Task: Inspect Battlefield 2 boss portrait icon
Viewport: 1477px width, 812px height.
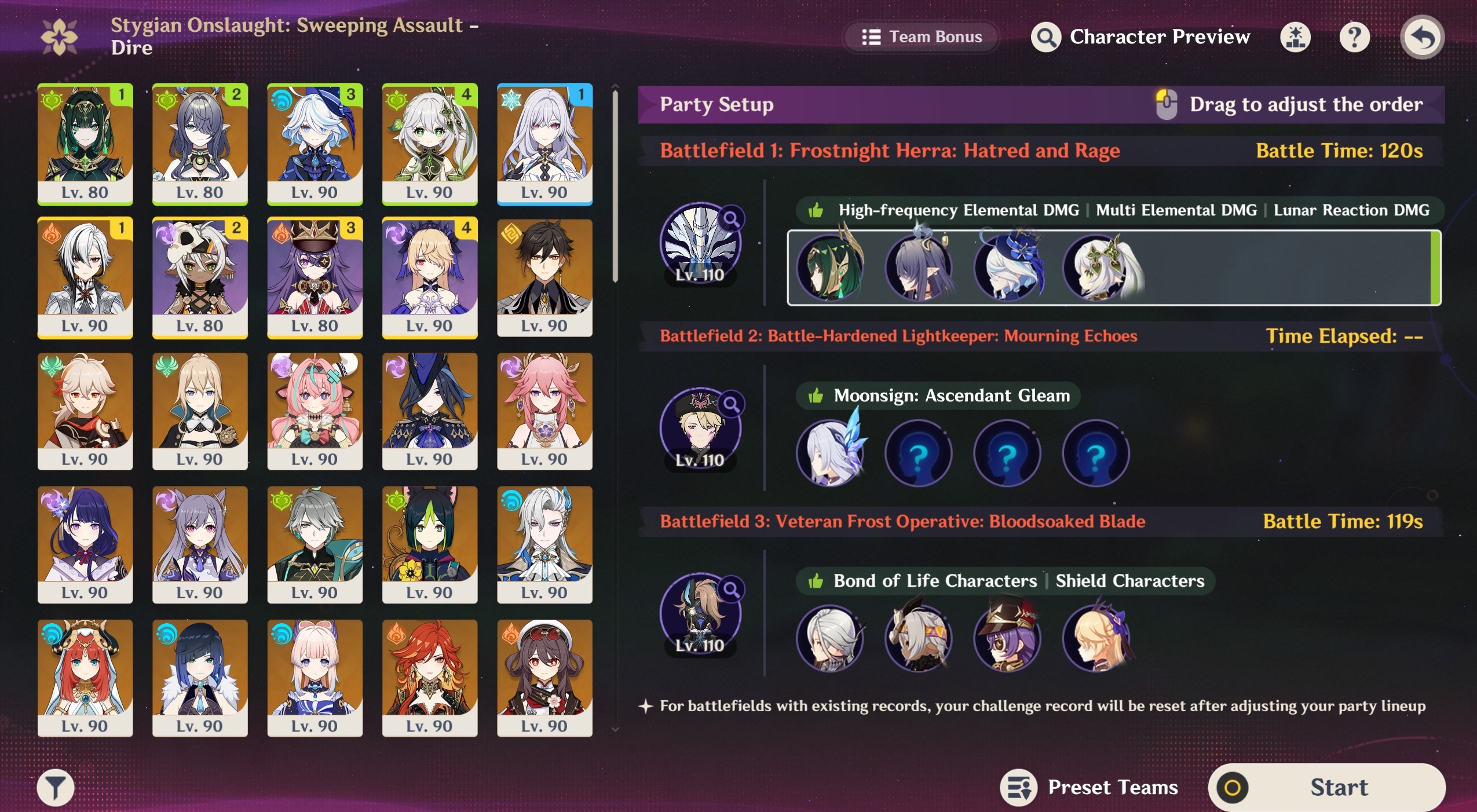Action: tap(700, 428)
